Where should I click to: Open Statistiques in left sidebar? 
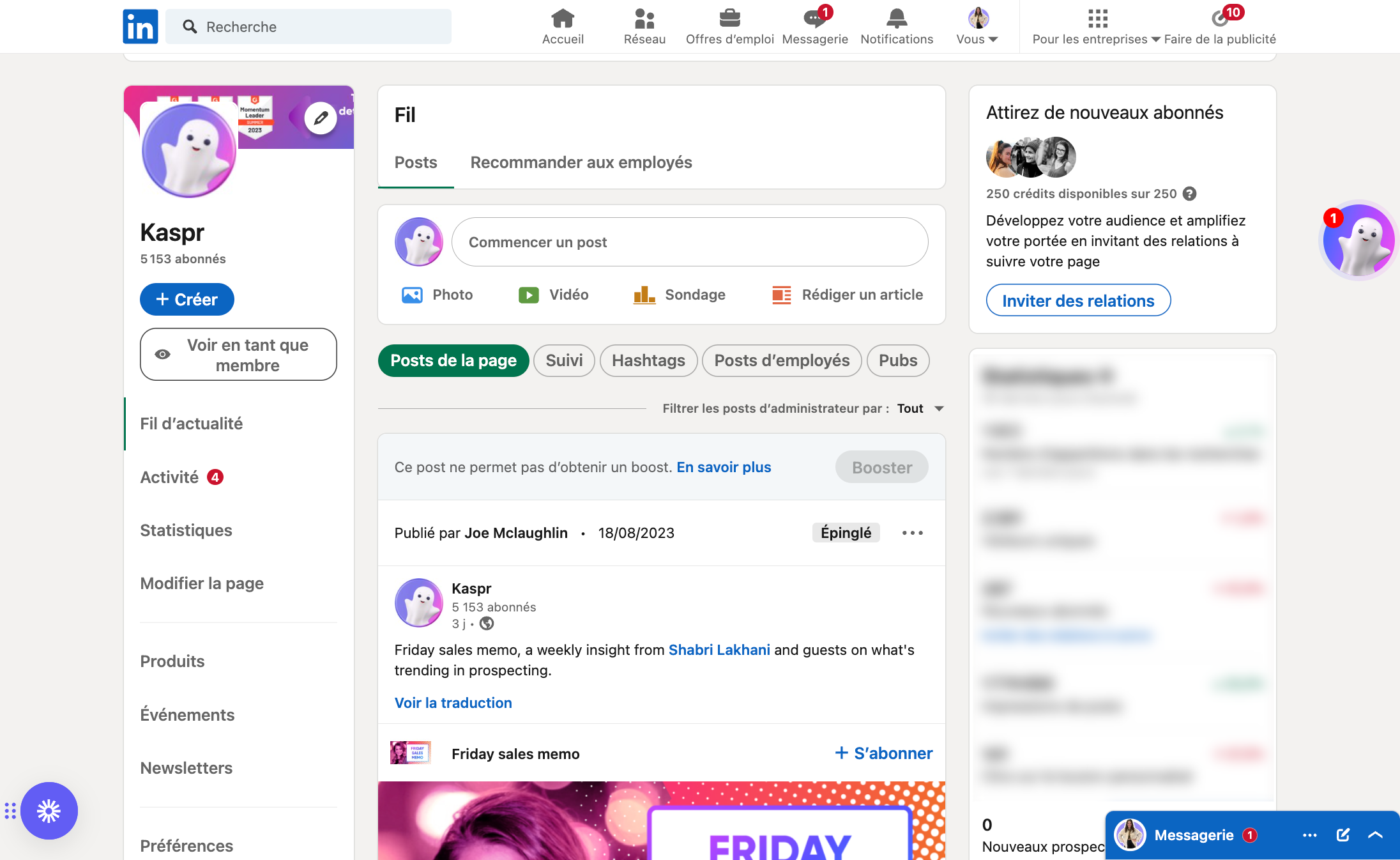186,530
